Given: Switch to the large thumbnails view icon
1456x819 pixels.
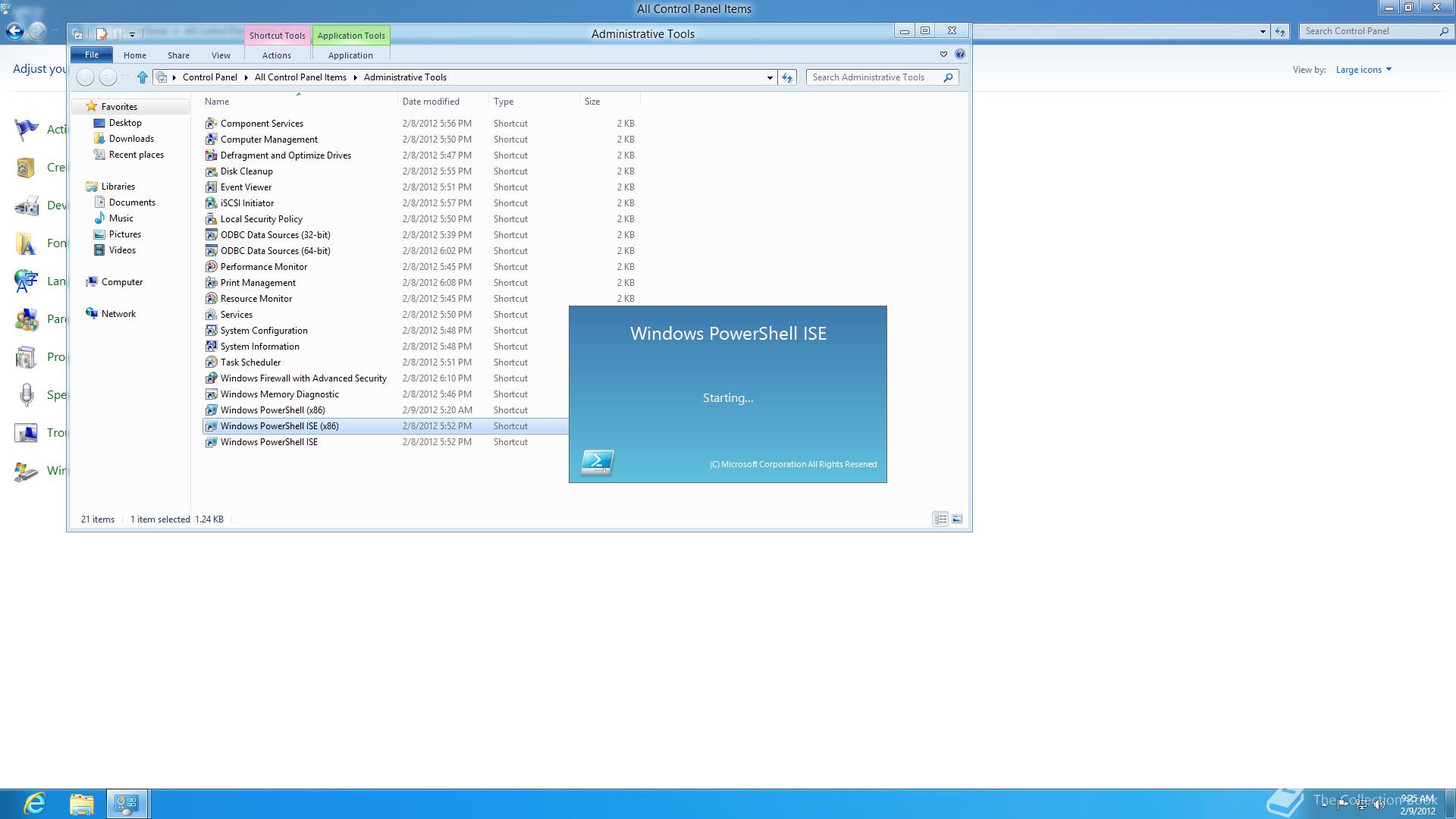Looking at the screenshot, I should pos(957,519).
